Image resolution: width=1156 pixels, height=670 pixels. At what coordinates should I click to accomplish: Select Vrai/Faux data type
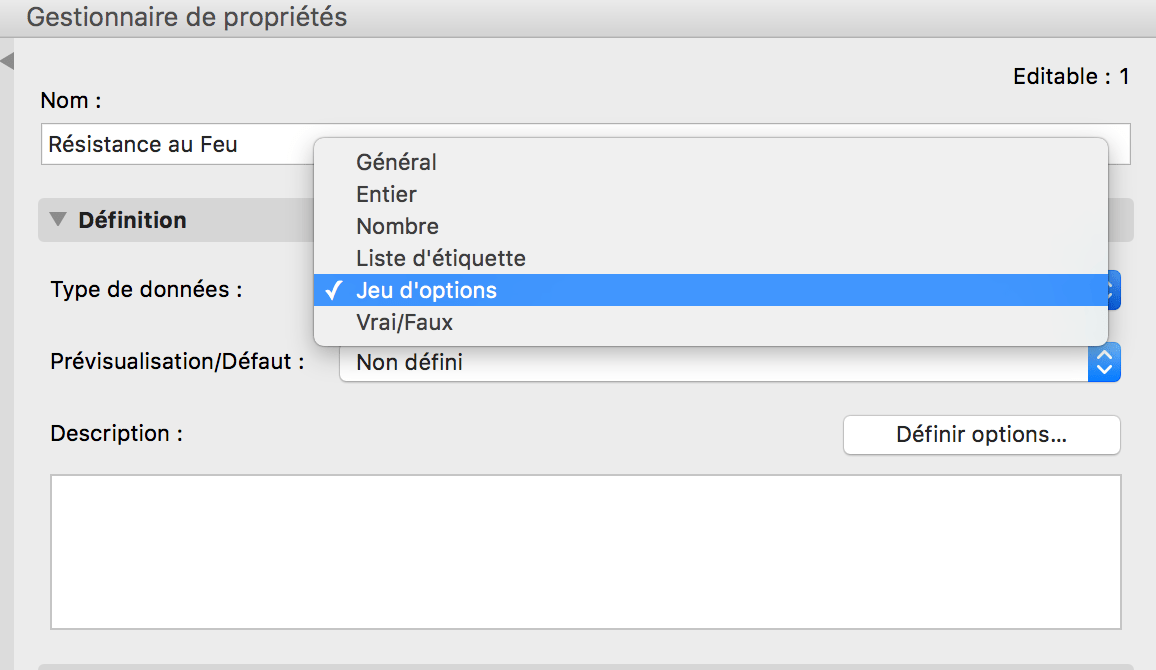point(404,323)
